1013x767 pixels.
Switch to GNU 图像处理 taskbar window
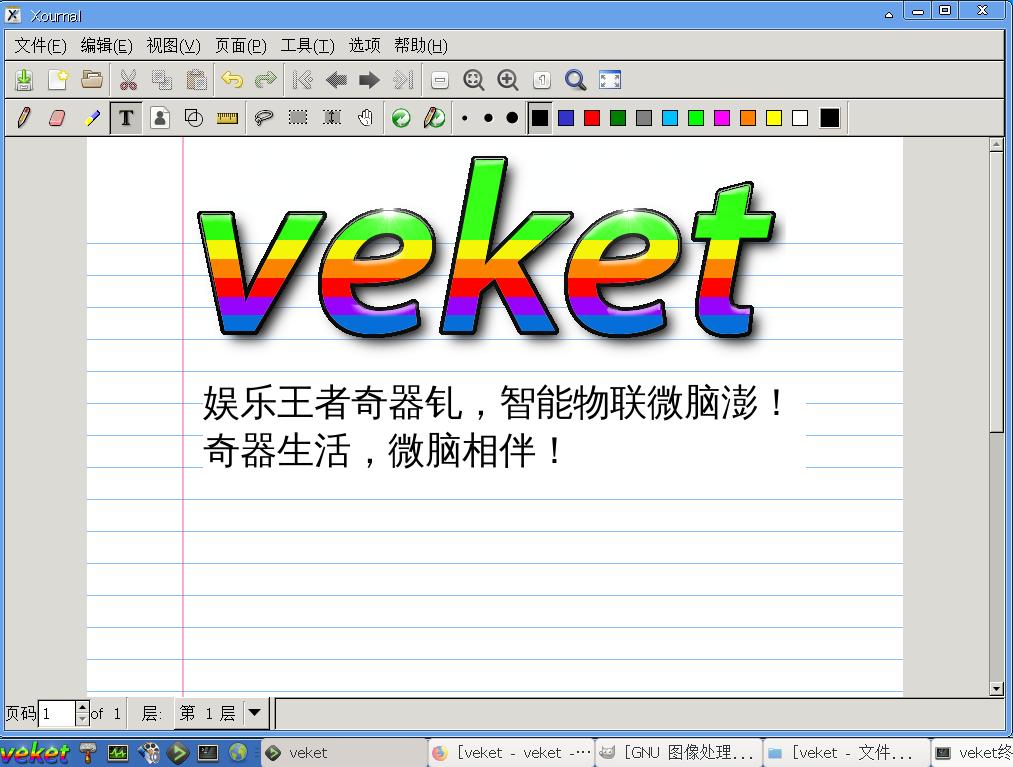point(678,753)
